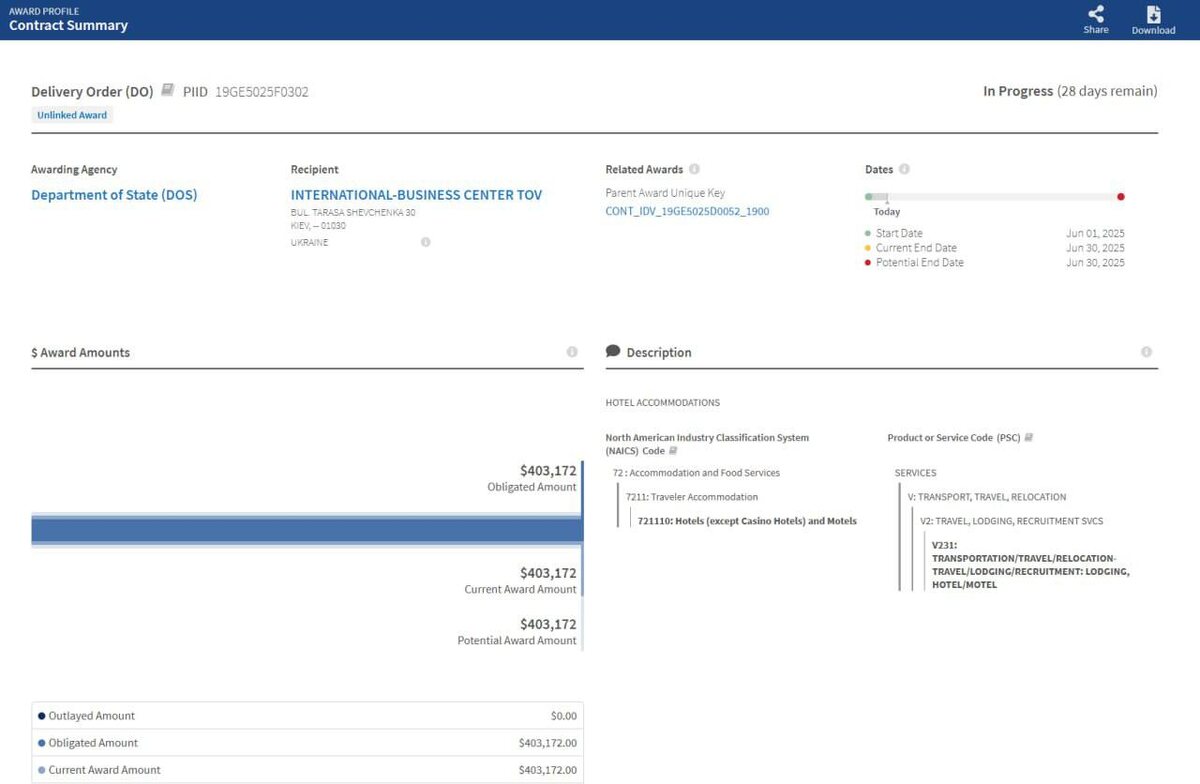1200x784 pixels.
Task: Click the Share icon
Action: tap(1096, 13)
